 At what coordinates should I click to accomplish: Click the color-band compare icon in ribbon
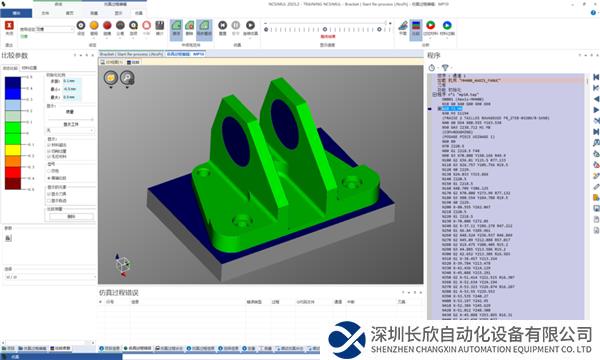coord(416,26)
